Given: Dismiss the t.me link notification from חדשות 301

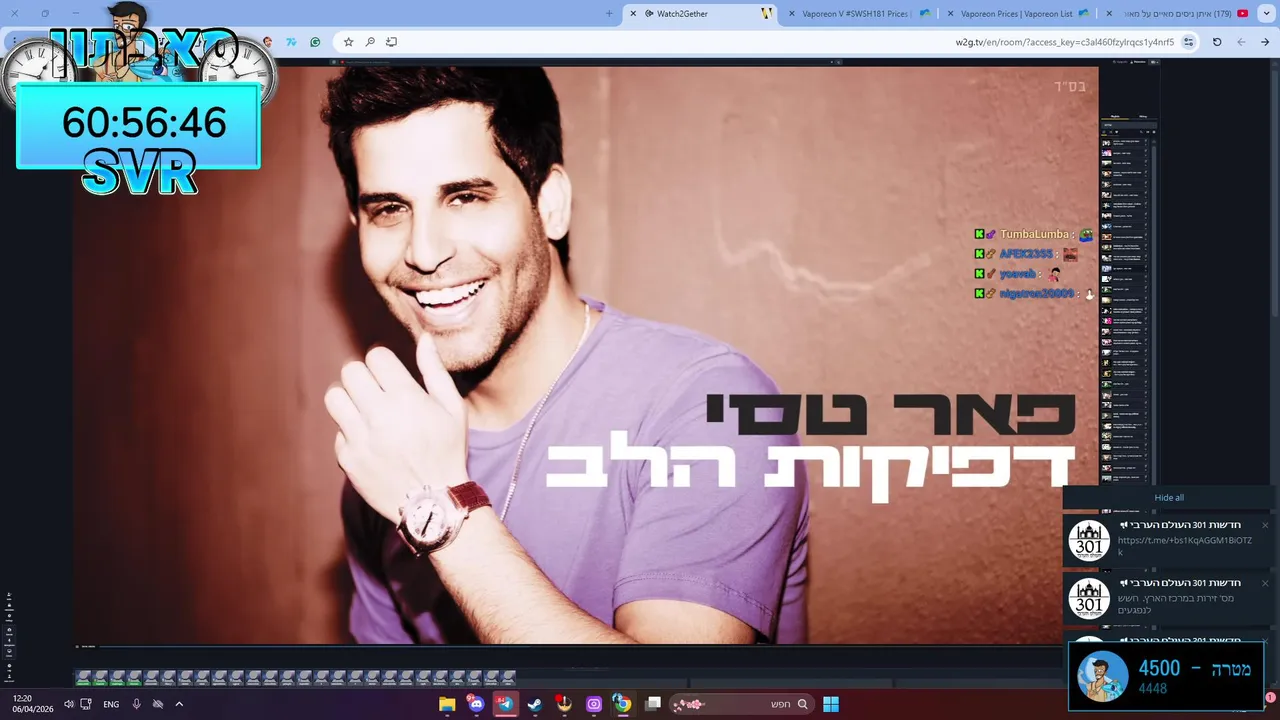Looking at the screenshot, I should click(x=1265, y=525).
